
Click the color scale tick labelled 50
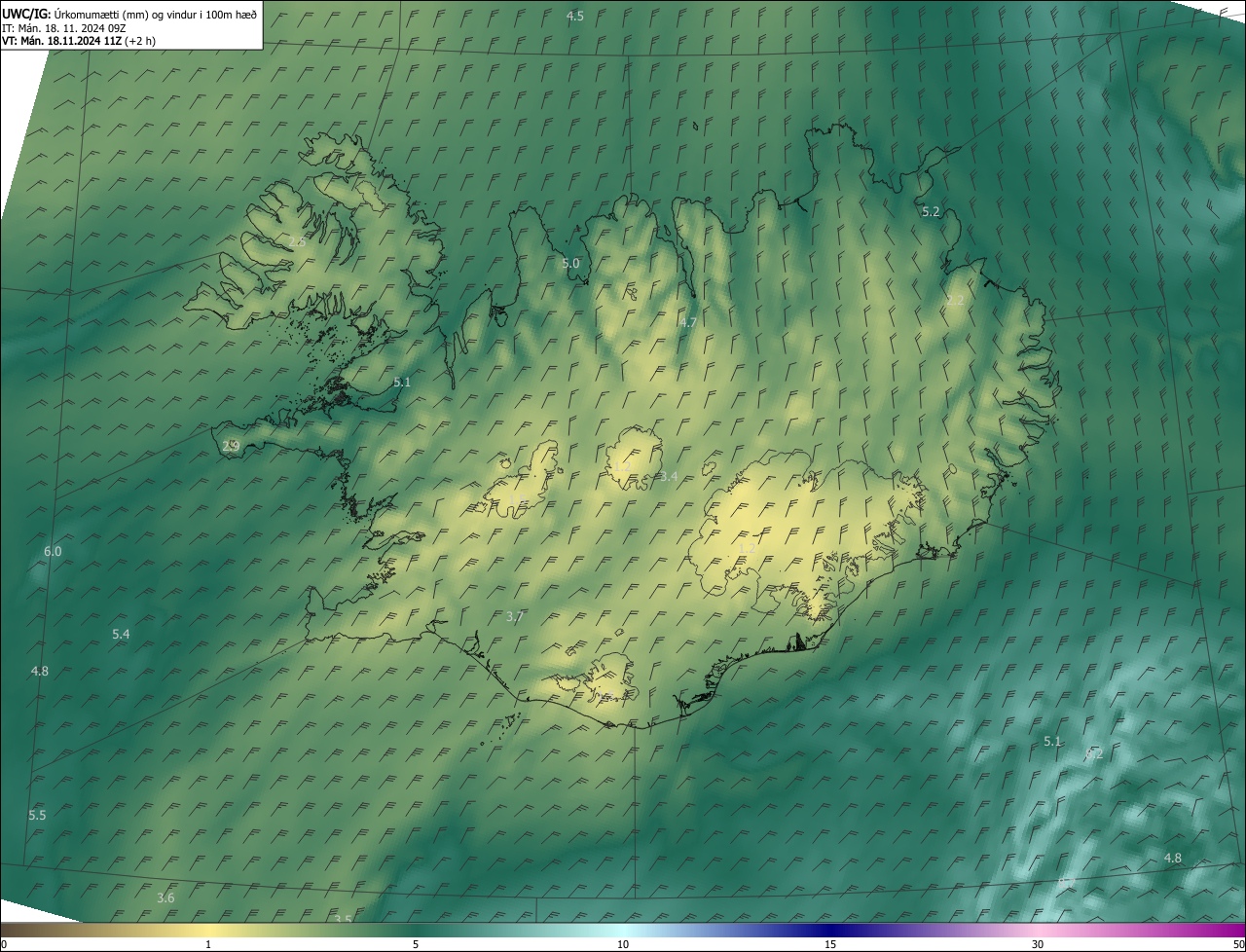click(1238, 944)
